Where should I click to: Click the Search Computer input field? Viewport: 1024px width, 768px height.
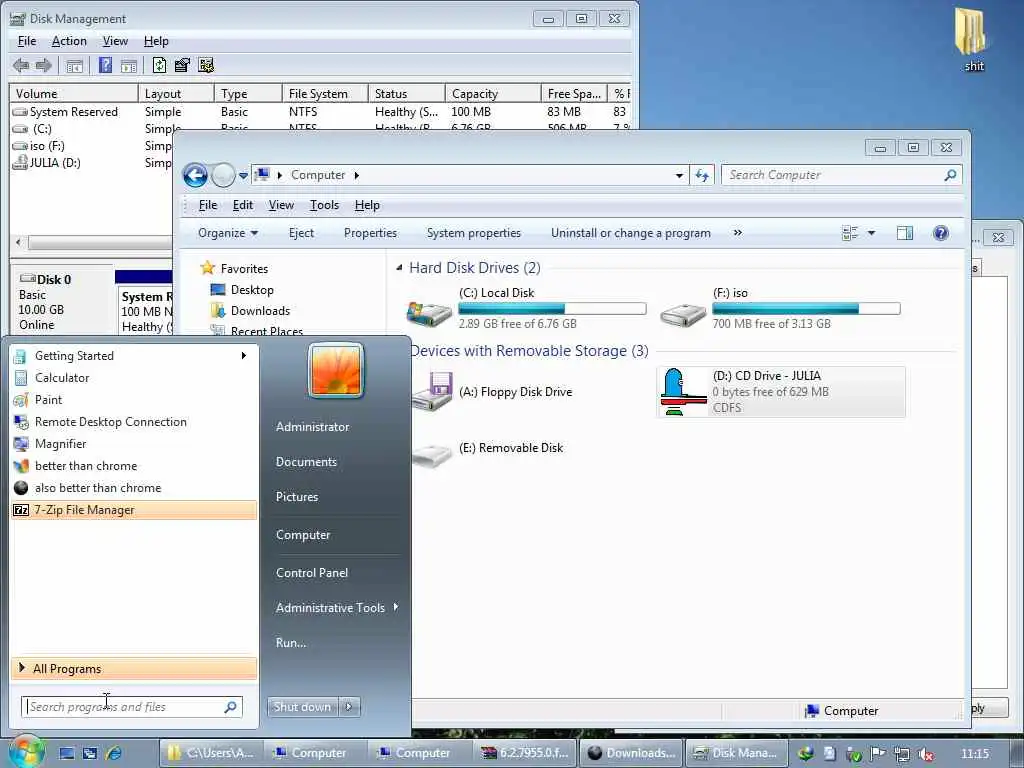pos(842,175)
